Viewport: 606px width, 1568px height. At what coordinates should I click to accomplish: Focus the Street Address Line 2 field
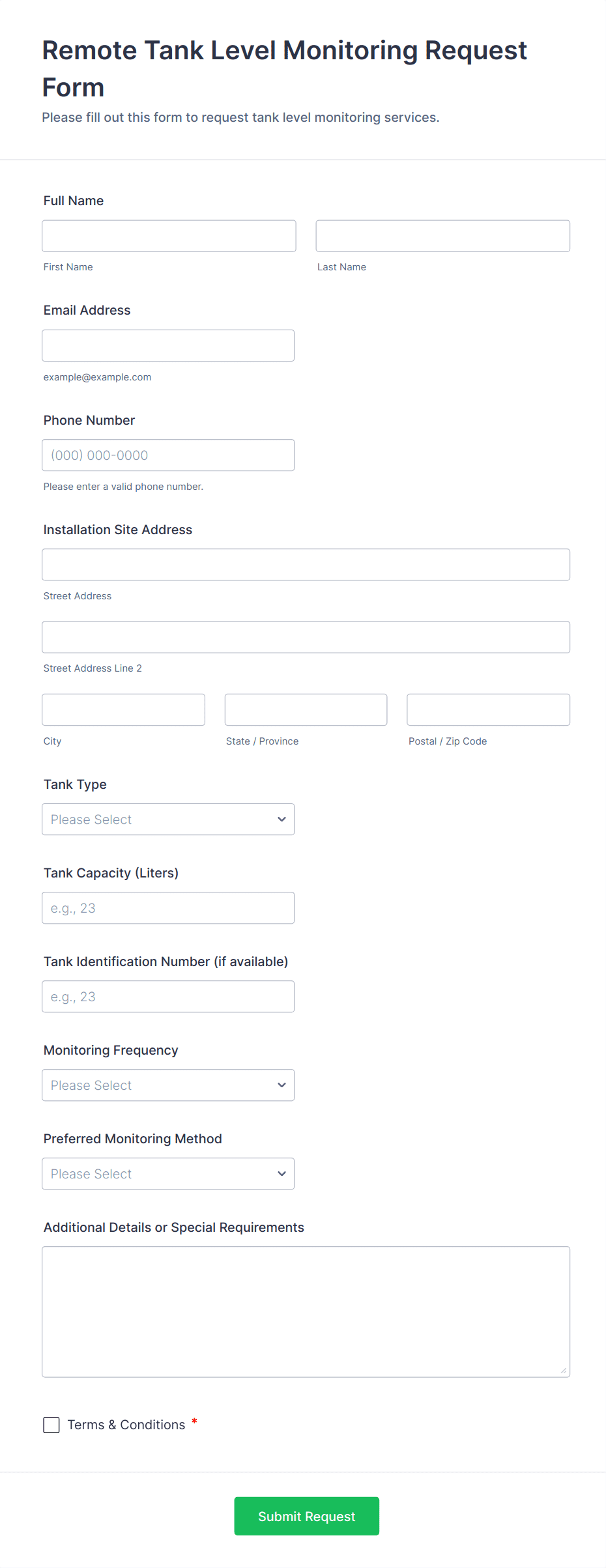306,637
